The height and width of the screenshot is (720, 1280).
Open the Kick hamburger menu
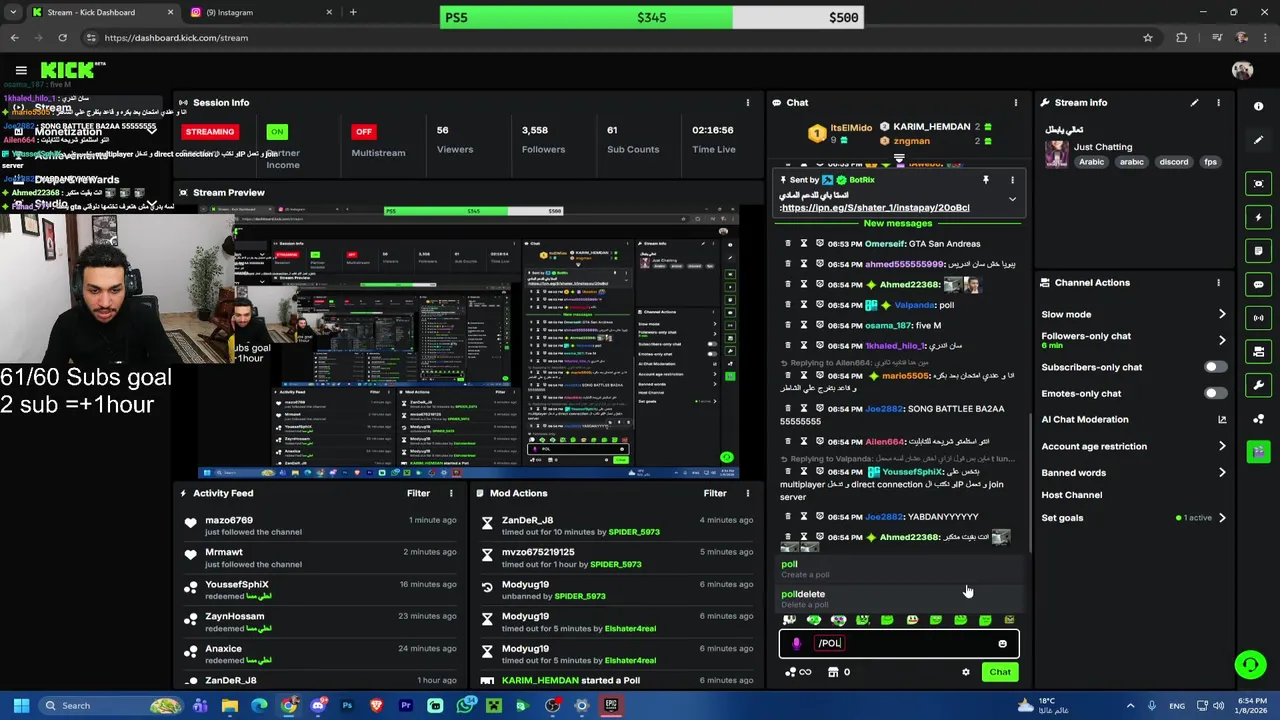tap(21, 70)
